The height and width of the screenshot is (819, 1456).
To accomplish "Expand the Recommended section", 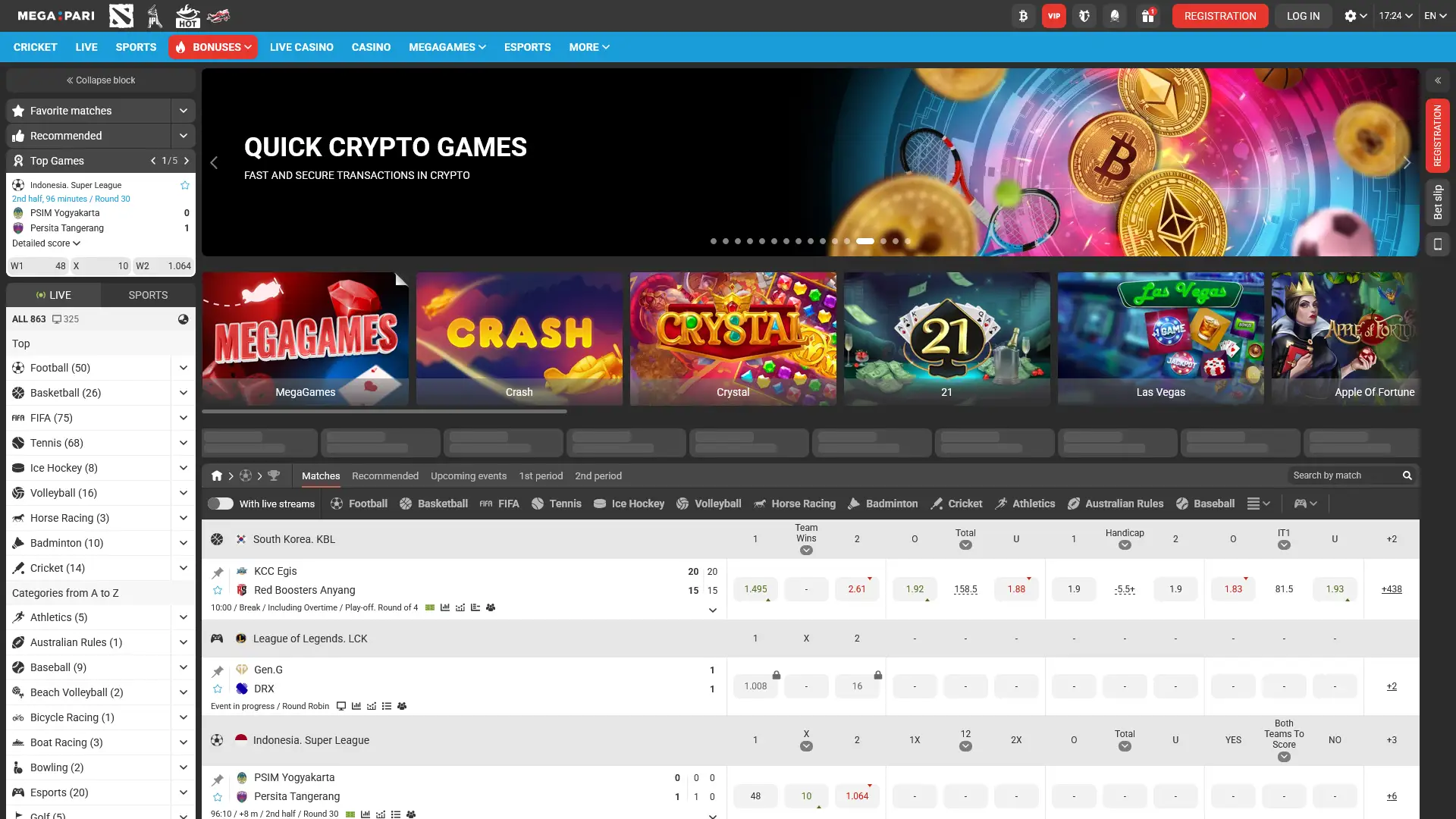I will [x=183, y=136].
